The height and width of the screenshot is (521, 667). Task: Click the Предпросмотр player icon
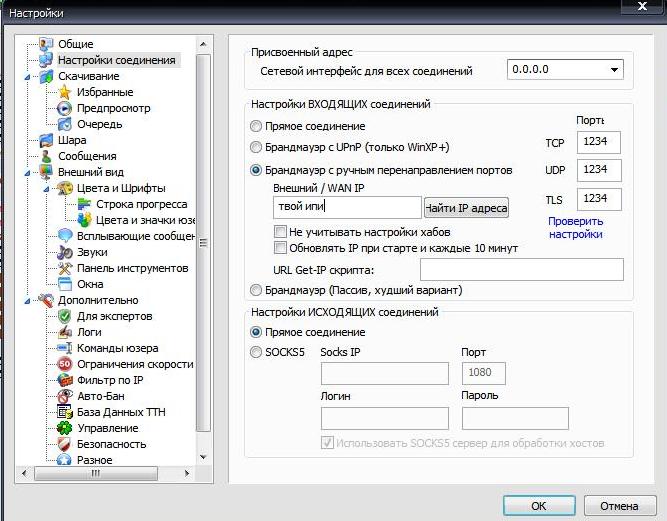click(65, 108)
